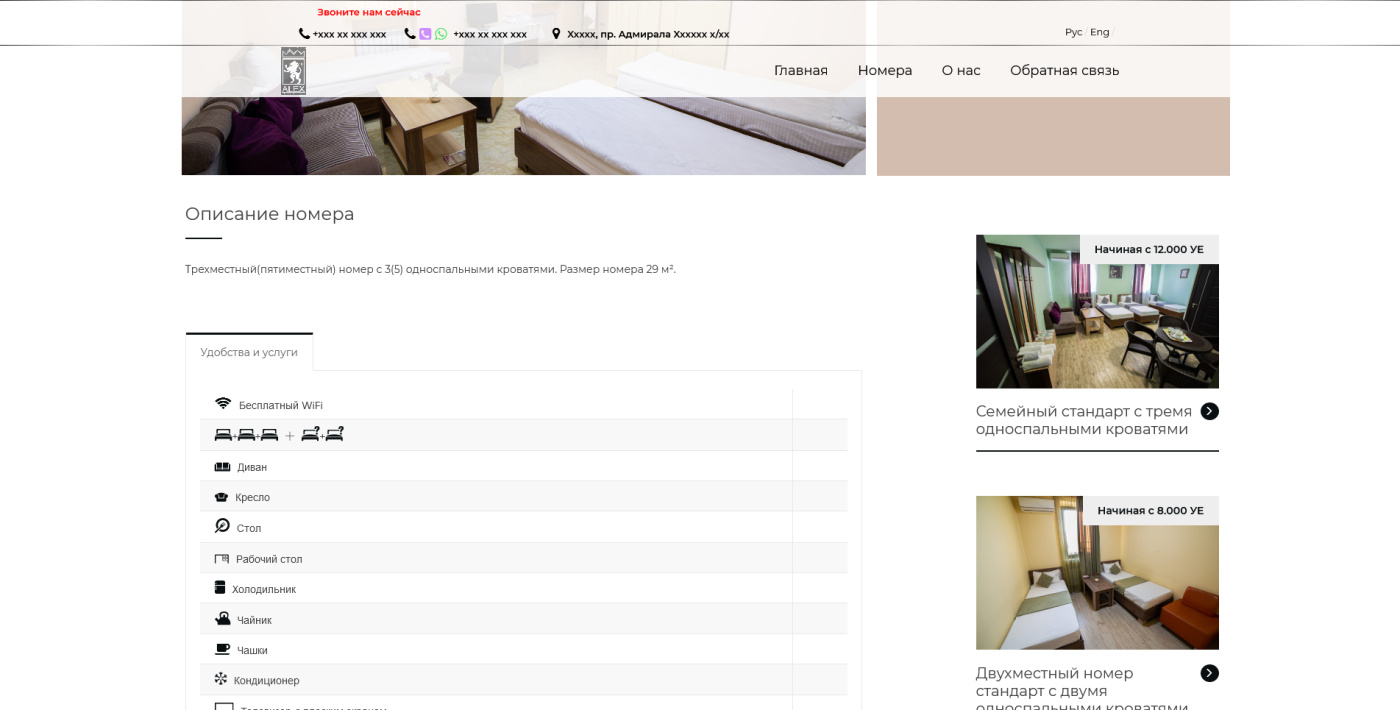Click the three single beds icon
Image resolution: width=1400 pixels, height=710 pixels.
[246, 435]
